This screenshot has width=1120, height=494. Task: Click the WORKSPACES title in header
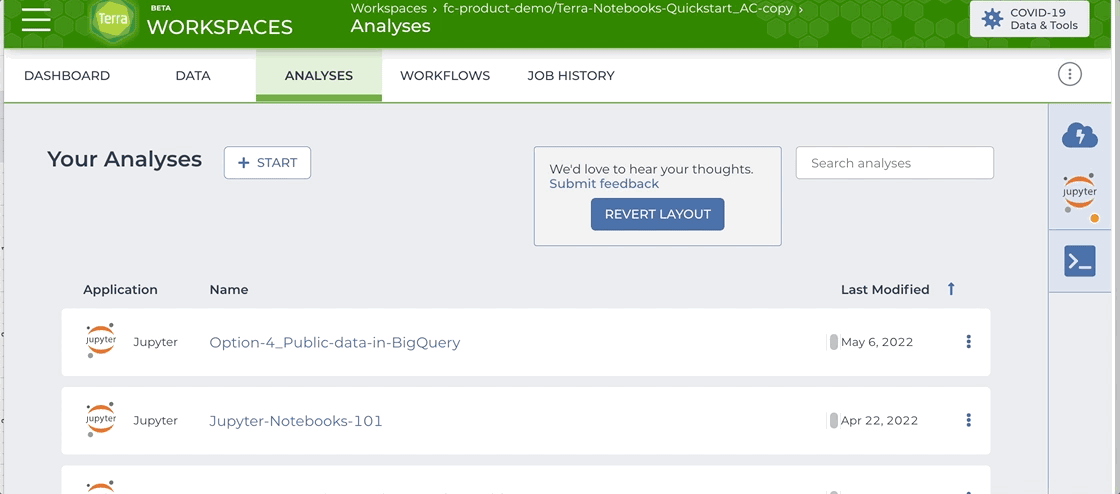pos(219,27)
